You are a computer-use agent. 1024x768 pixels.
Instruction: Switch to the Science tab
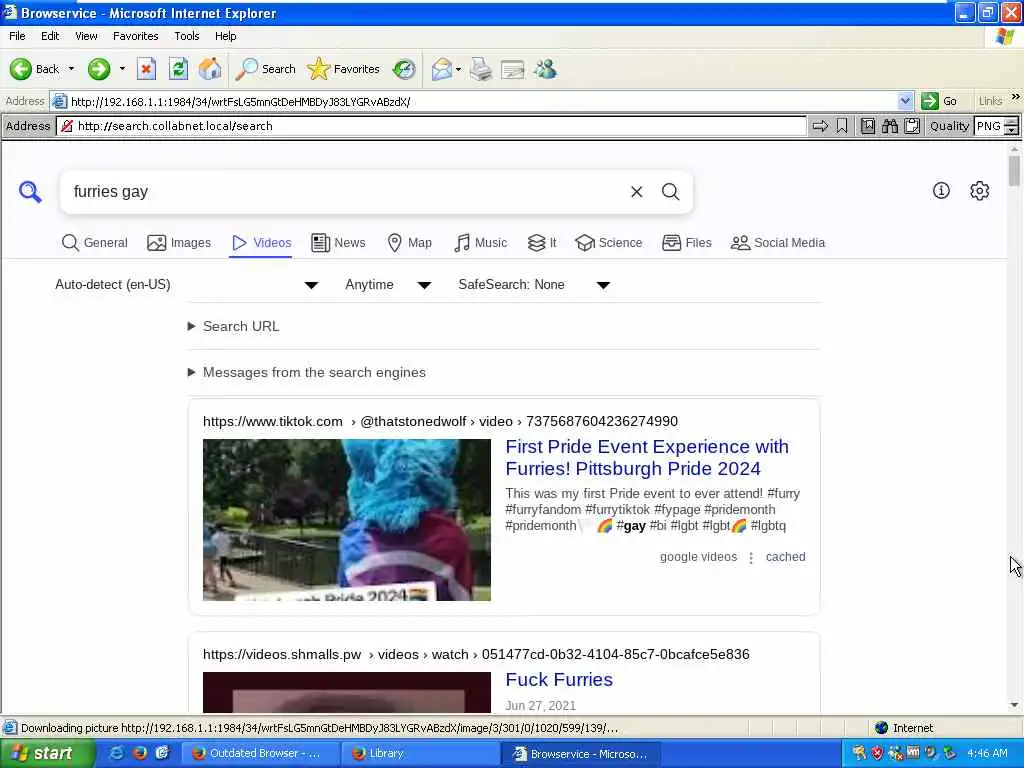tap(609, 243)
